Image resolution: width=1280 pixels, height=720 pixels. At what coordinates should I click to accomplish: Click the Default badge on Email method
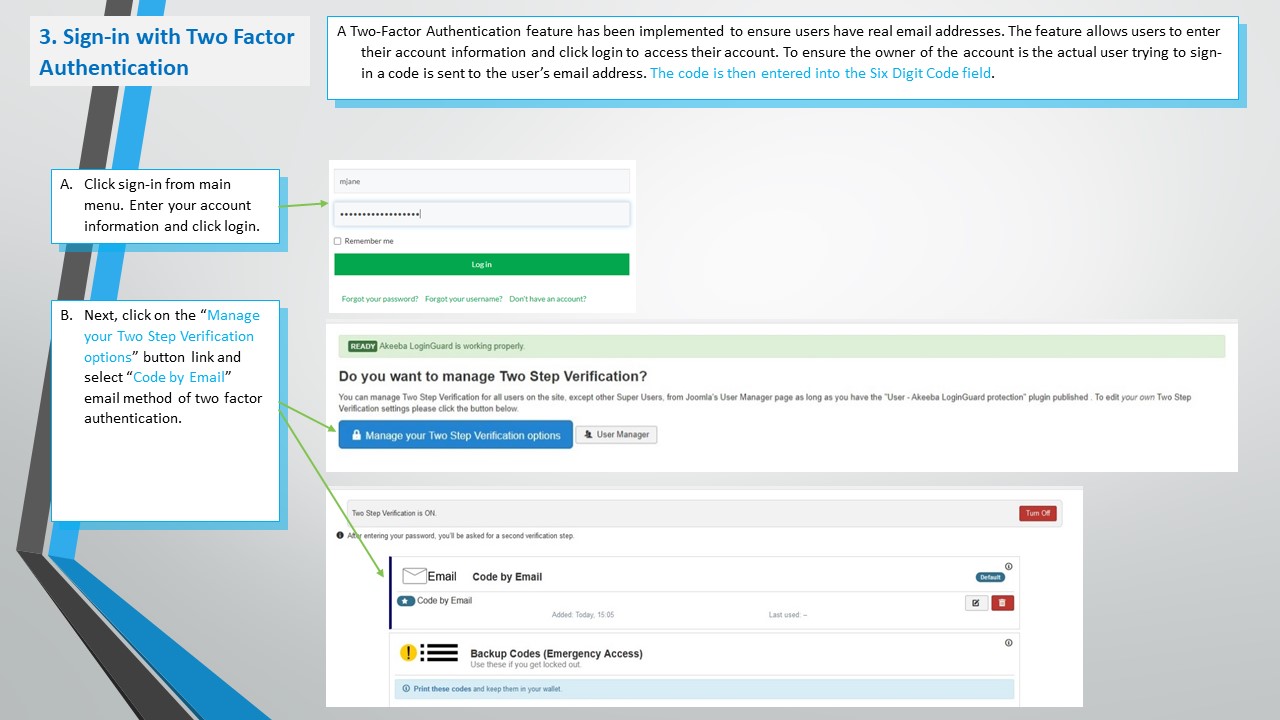[989, 577]
